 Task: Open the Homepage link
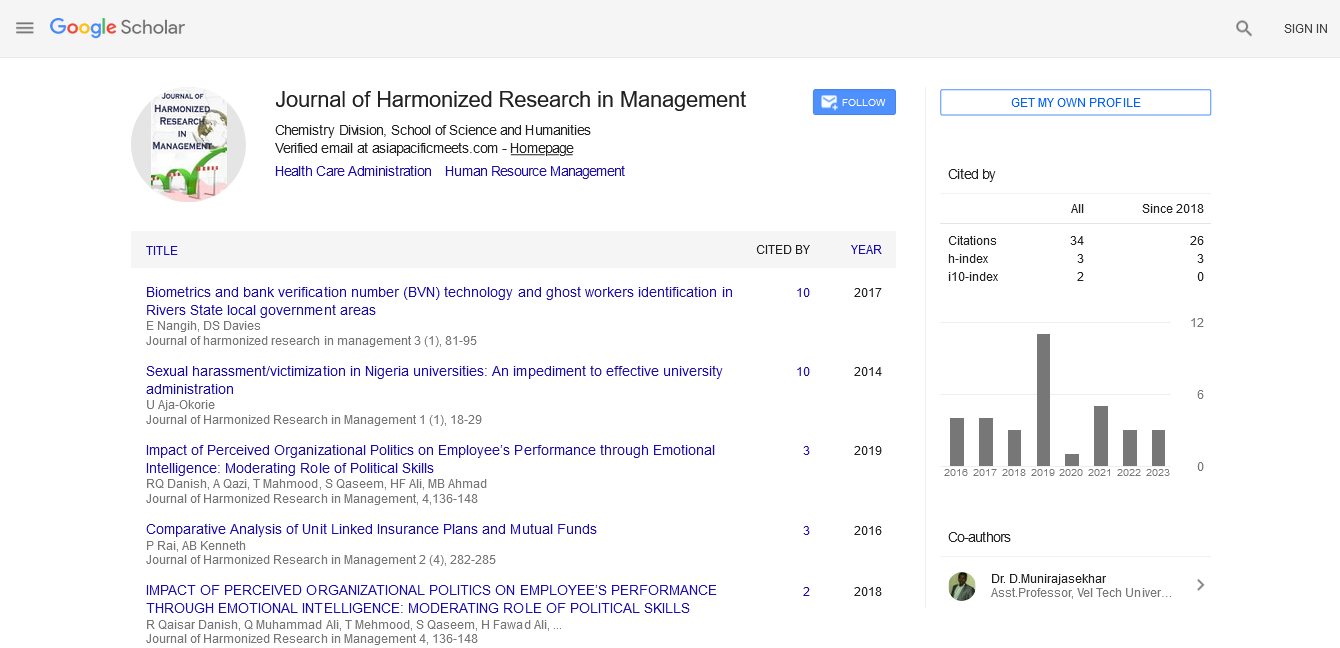541,148
